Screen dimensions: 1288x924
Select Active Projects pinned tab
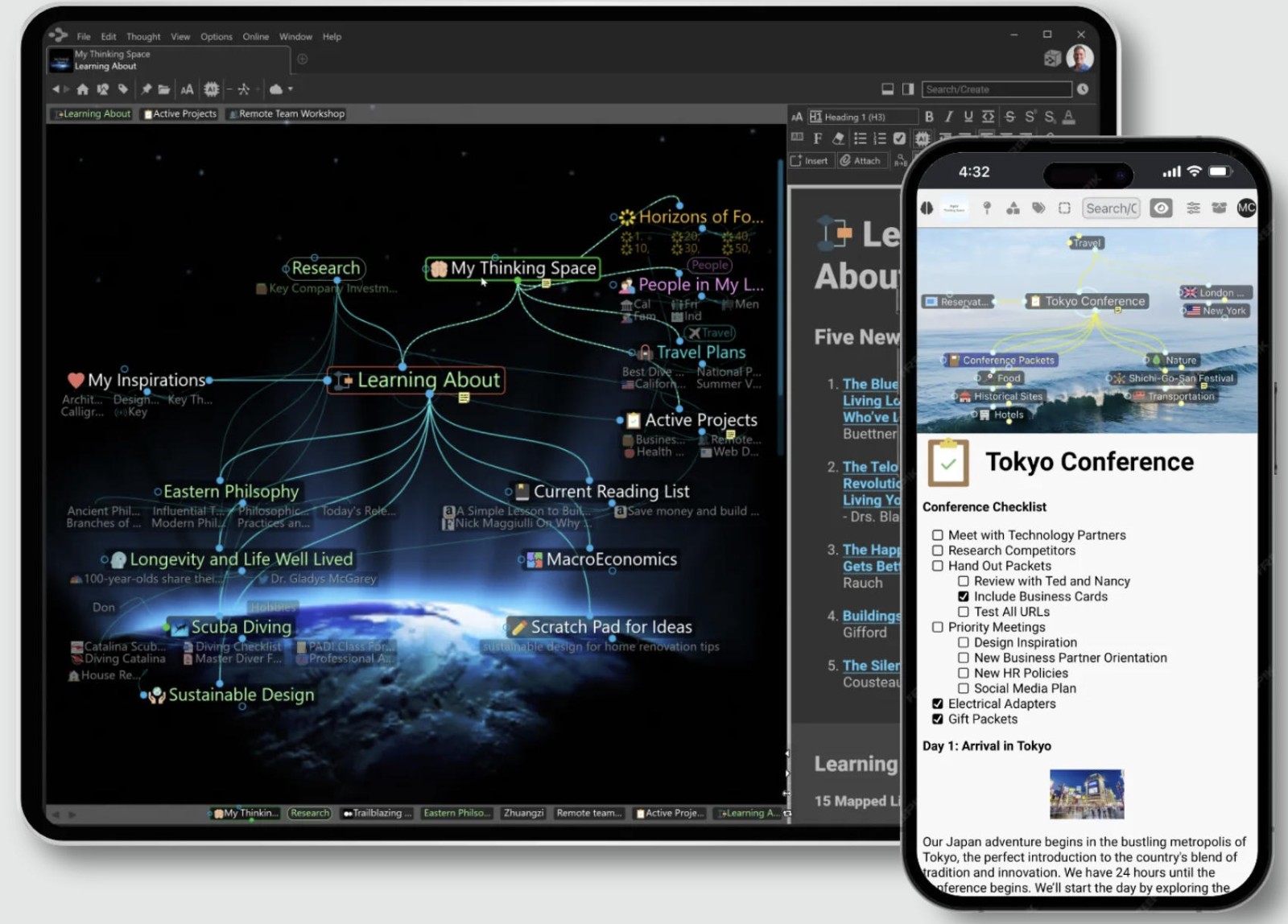(180, 114)
